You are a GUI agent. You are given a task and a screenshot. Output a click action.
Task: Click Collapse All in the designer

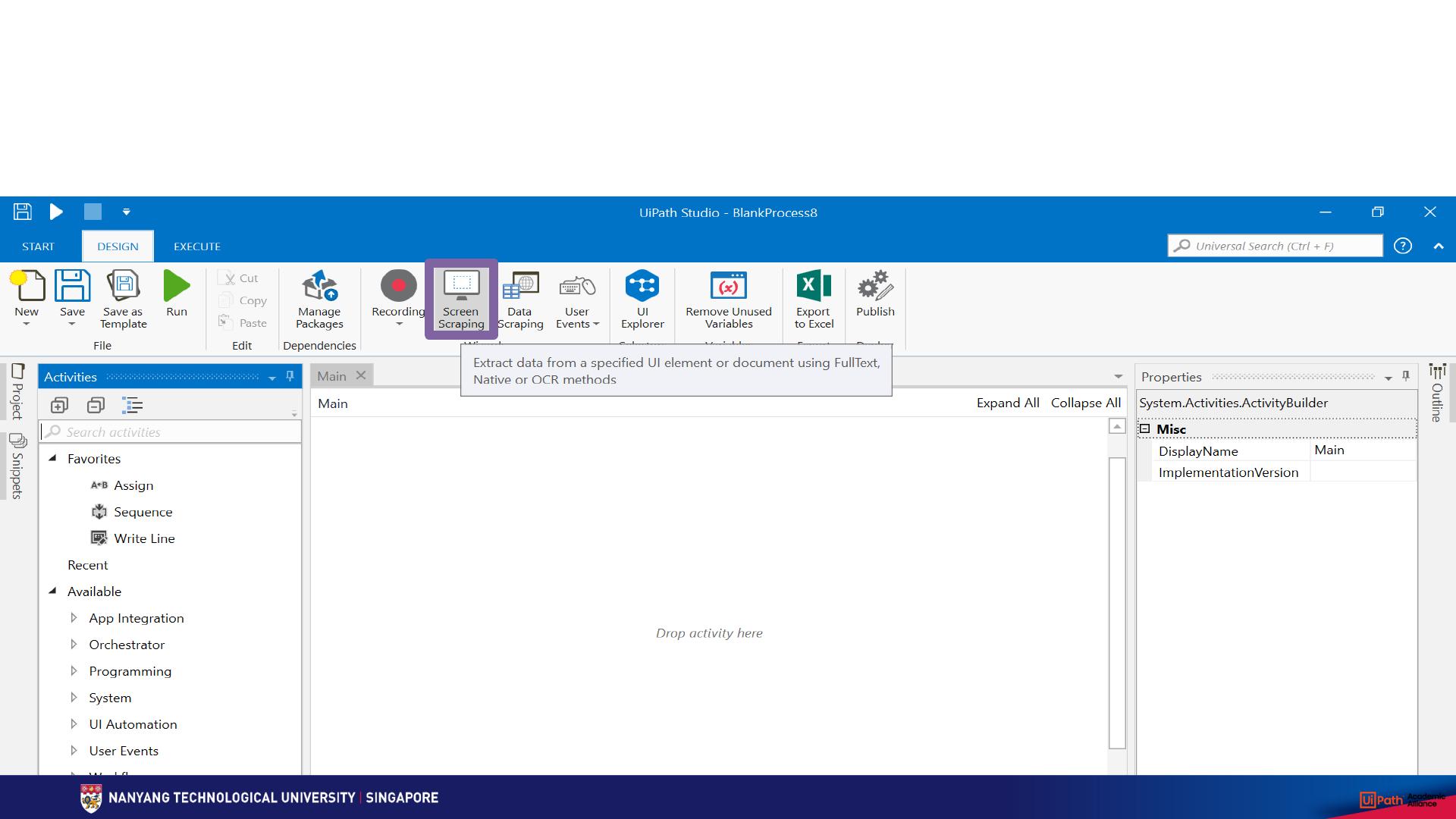(1086, 403)
